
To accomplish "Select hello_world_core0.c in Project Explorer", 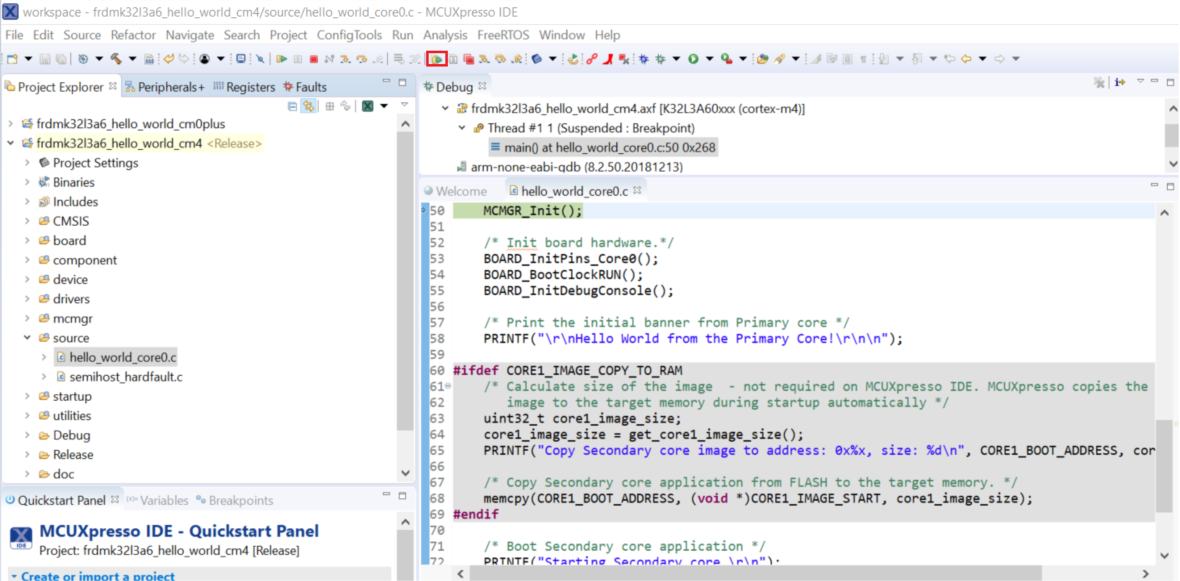I will point(115,357).
